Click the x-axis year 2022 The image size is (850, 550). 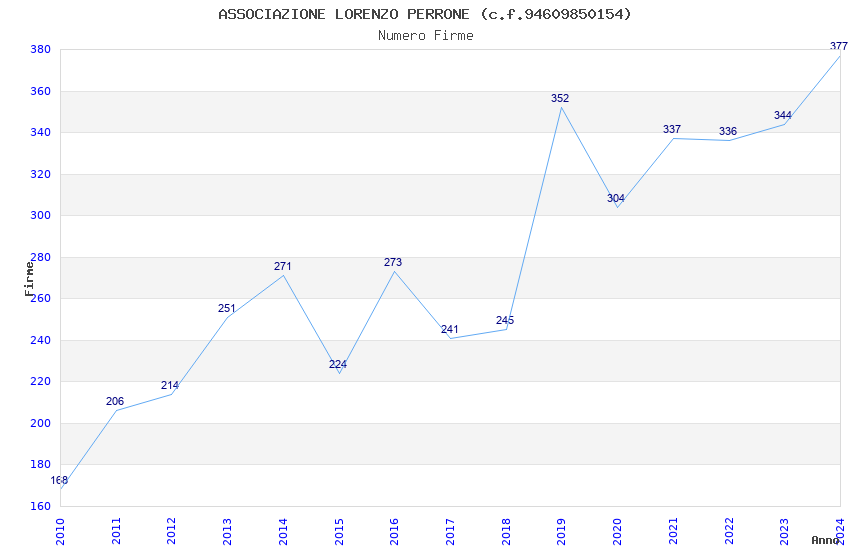click(729, 531)
